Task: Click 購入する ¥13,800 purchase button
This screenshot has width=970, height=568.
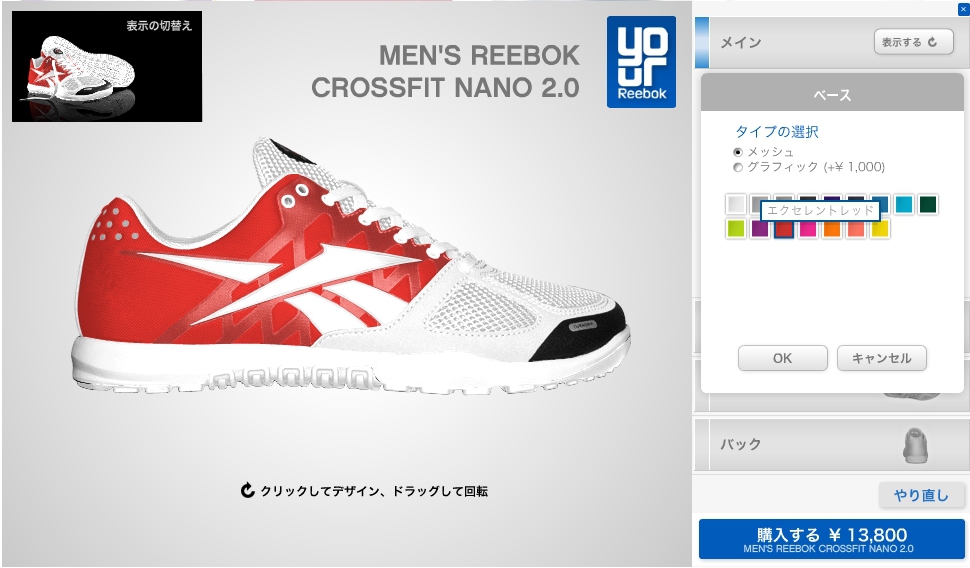Action: click(831, 539)
